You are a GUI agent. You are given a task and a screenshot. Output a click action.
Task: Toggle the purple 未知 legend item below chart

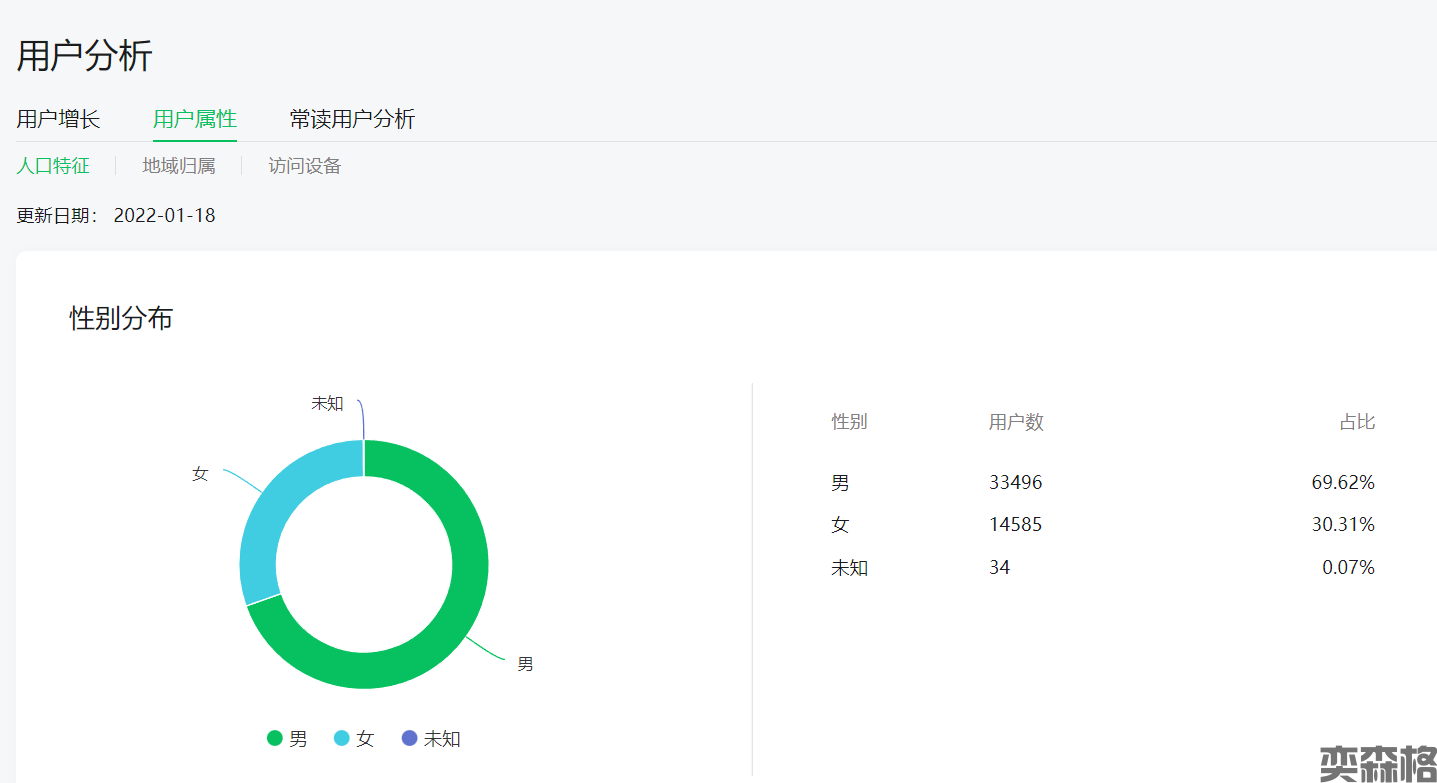point(431,739)
